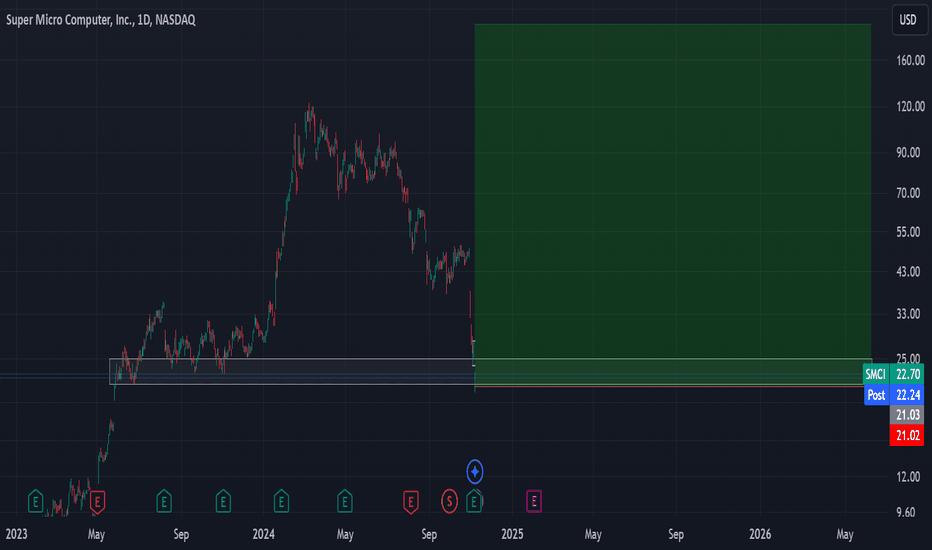Click the 22.70 last price value
Image resolution: width=932 pixels, height=550 pixels.
pyautogui.click(x=908, y=374)
